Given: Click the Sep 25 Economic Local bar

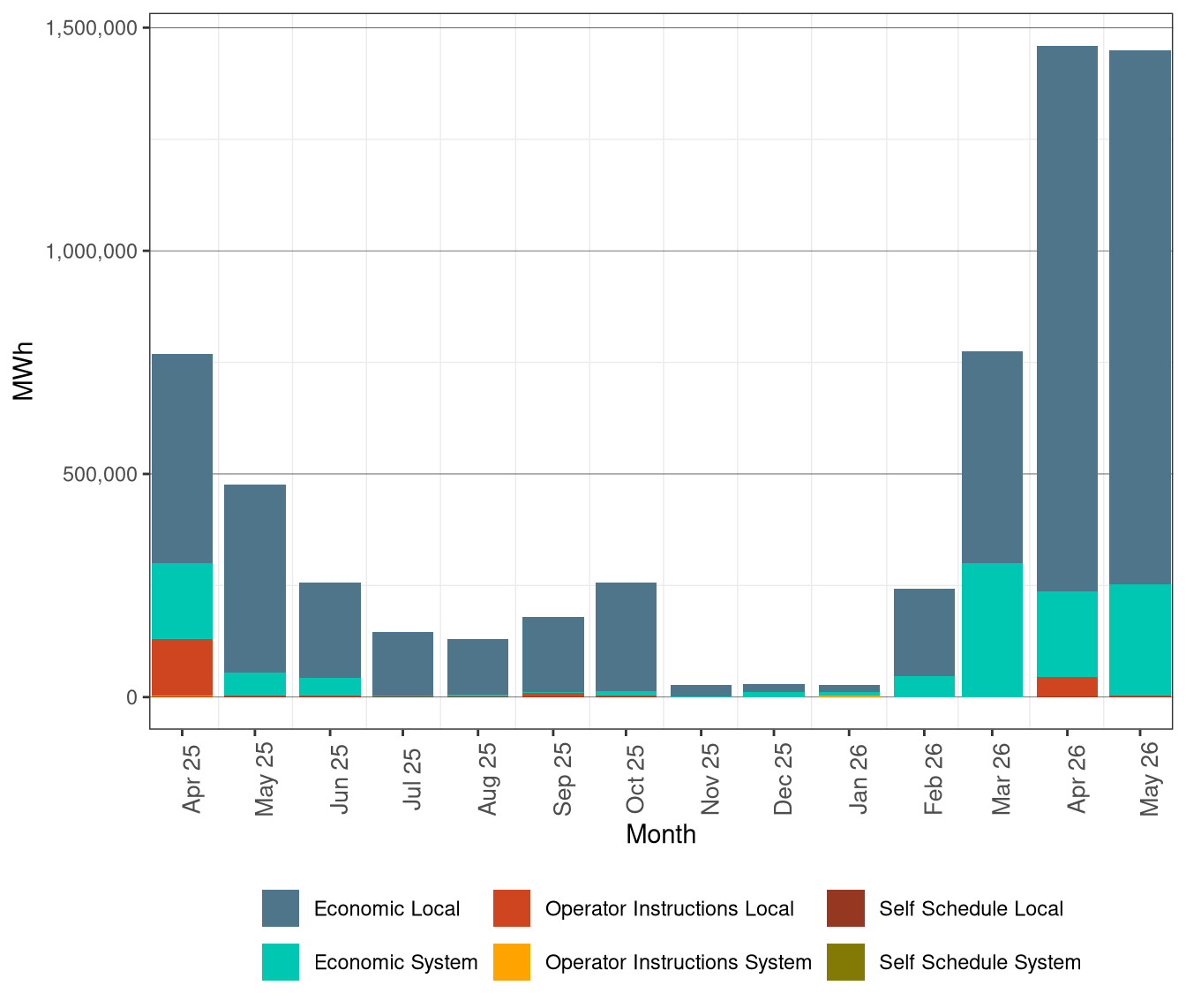Looking at the screenshot, I should (553, 655).
